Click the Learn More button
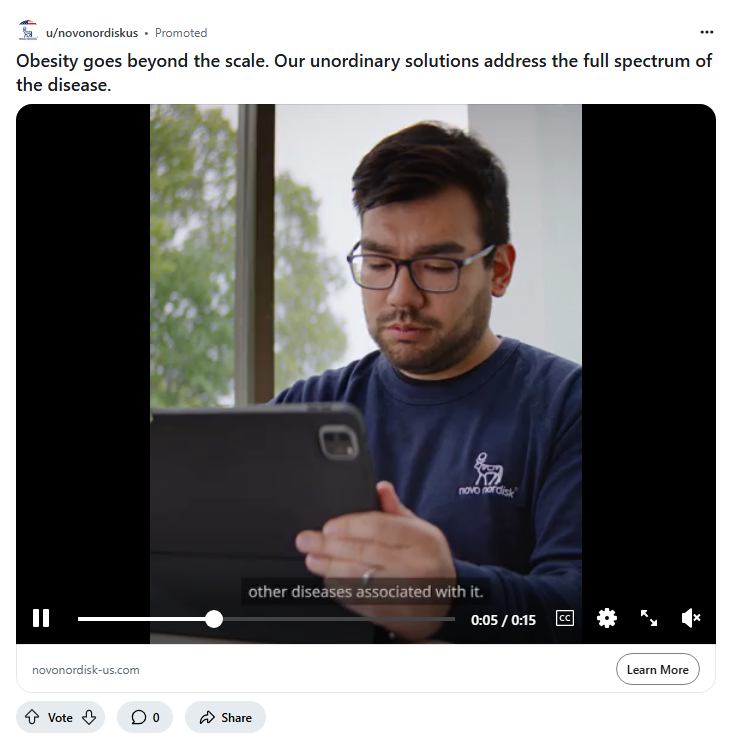 click(x=657, y=669)
